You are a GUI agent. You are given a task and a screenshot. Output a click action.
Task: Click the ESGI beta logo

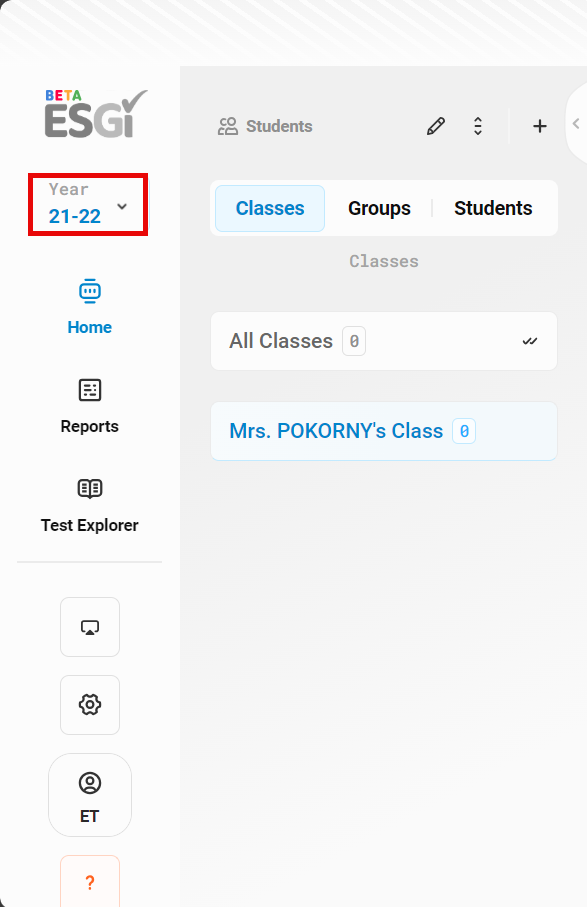(96, 113)
